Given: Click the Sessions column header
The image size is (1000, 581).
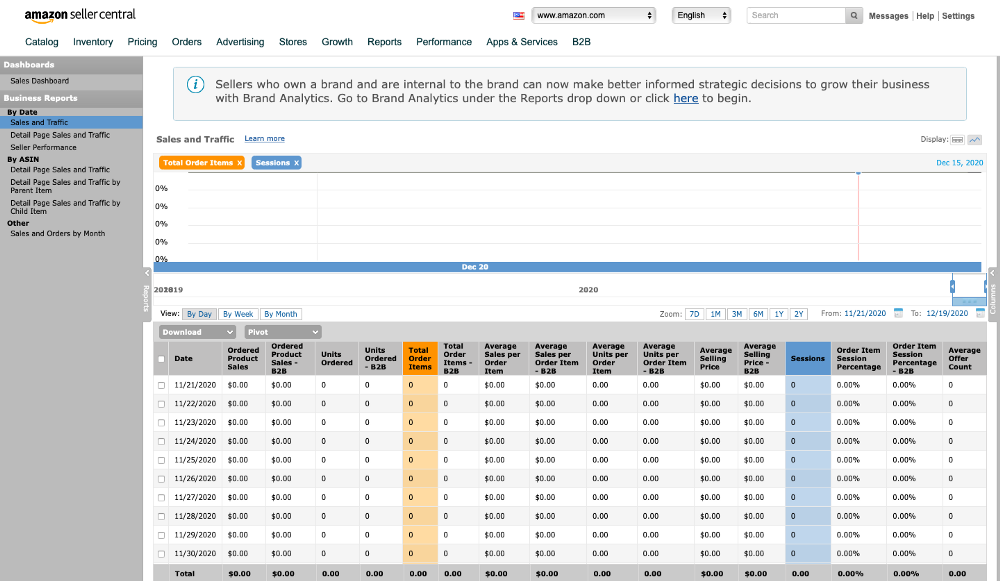Looking at the screenshot, I should tap(807, 358).
